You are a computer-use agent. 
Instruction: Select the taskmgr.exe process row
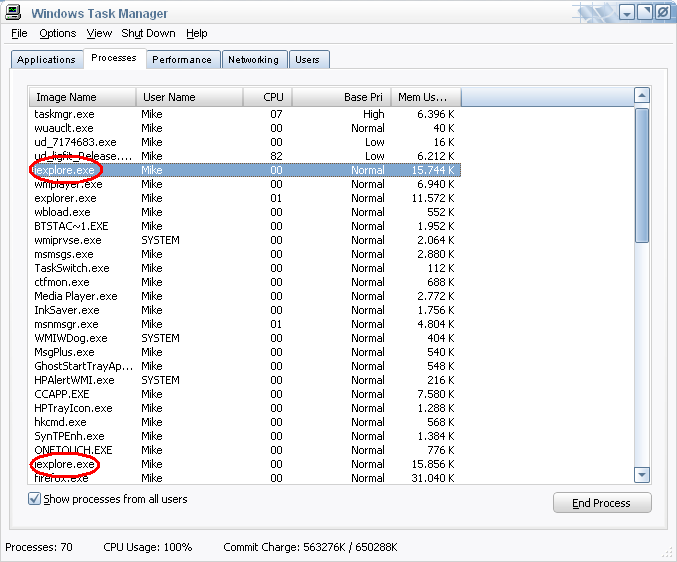tap(64, 114)
